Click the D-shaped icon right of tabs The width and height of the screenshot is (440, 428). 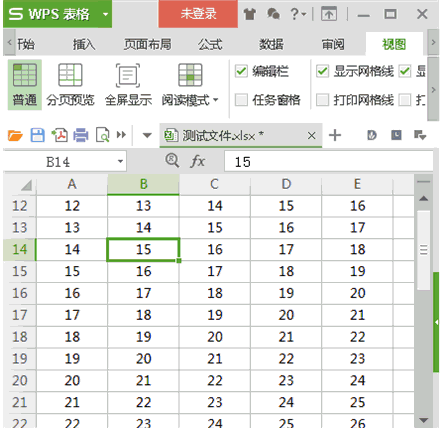[372, 135]
